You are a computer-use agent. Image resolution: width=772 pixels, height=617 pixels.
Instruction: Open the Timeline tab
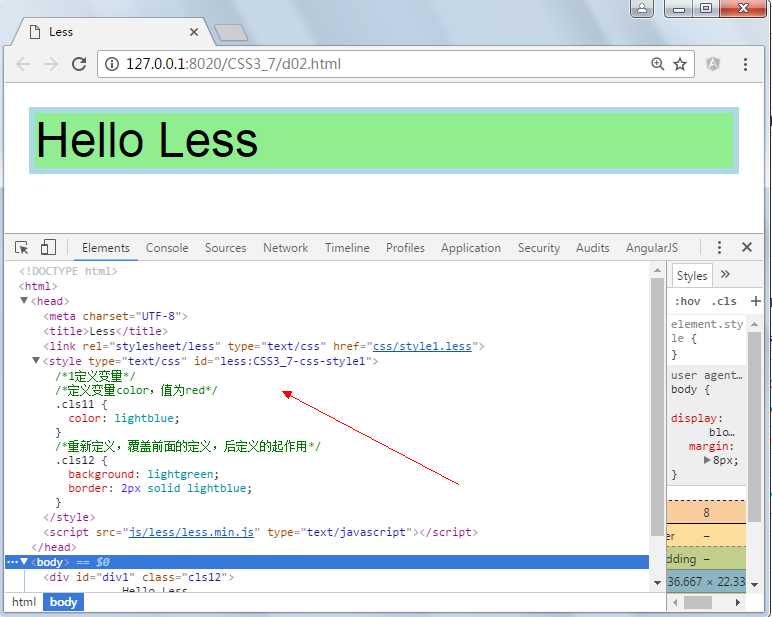point(347,248)
